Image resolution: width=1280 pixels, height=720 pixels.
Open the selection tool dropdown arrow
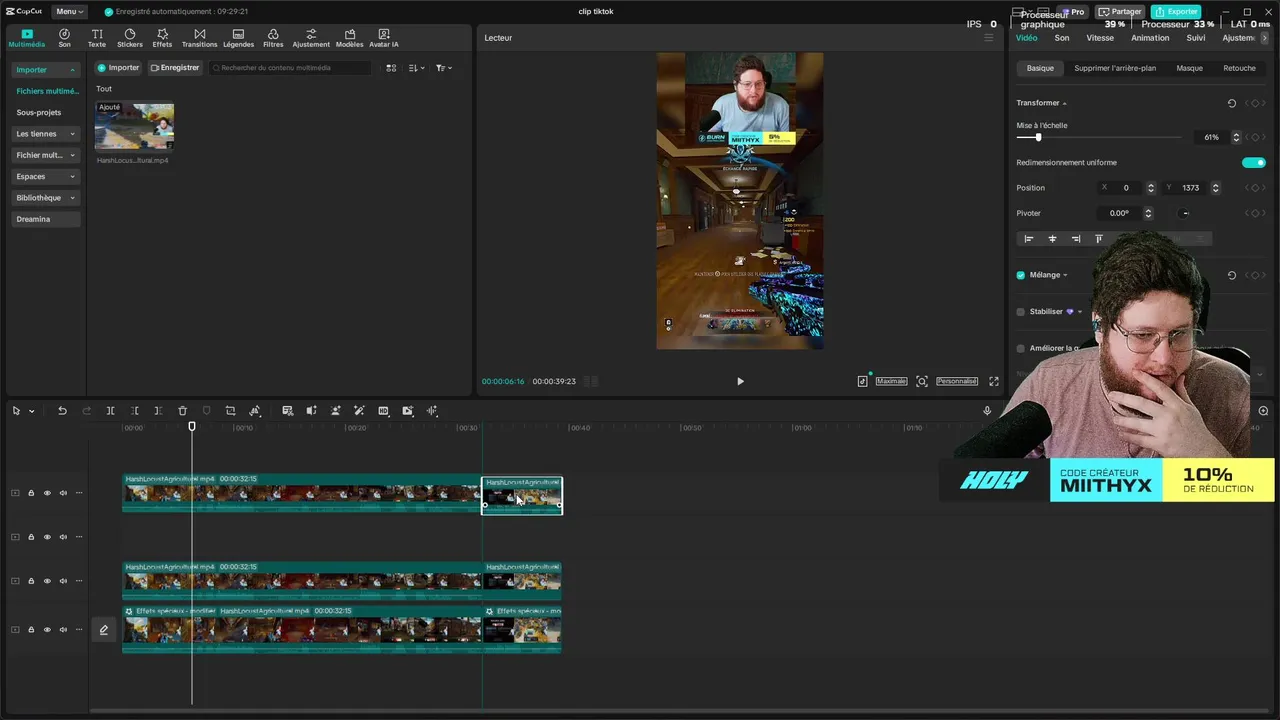point(32,411)
